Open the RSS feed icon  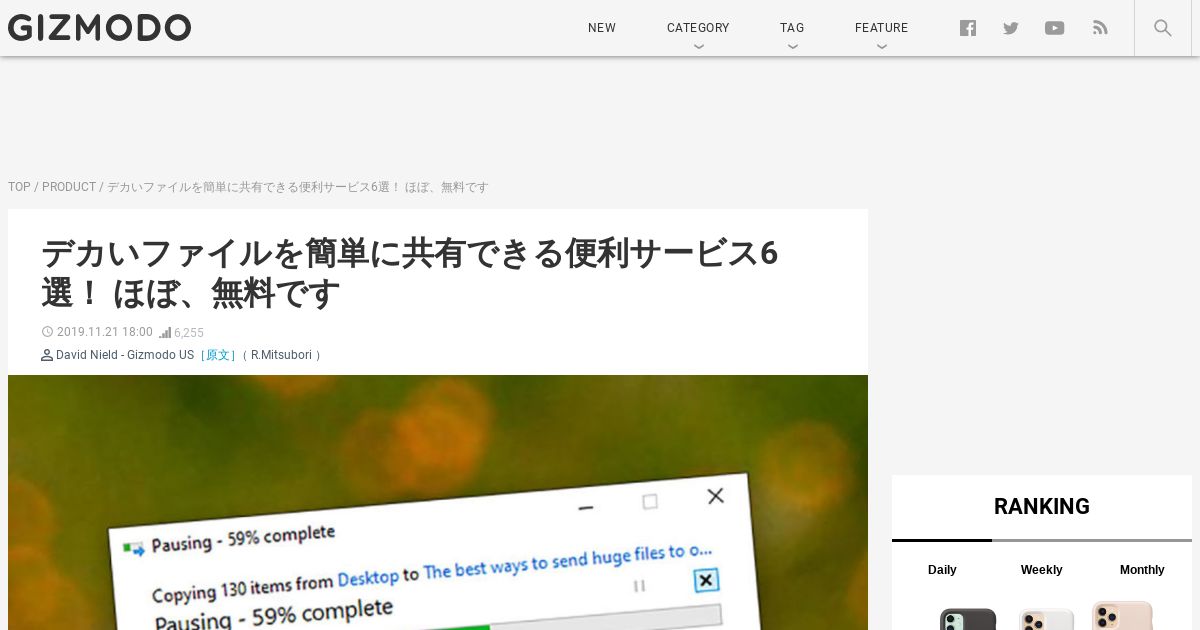pyautogui.click(x=1100, y=28)
